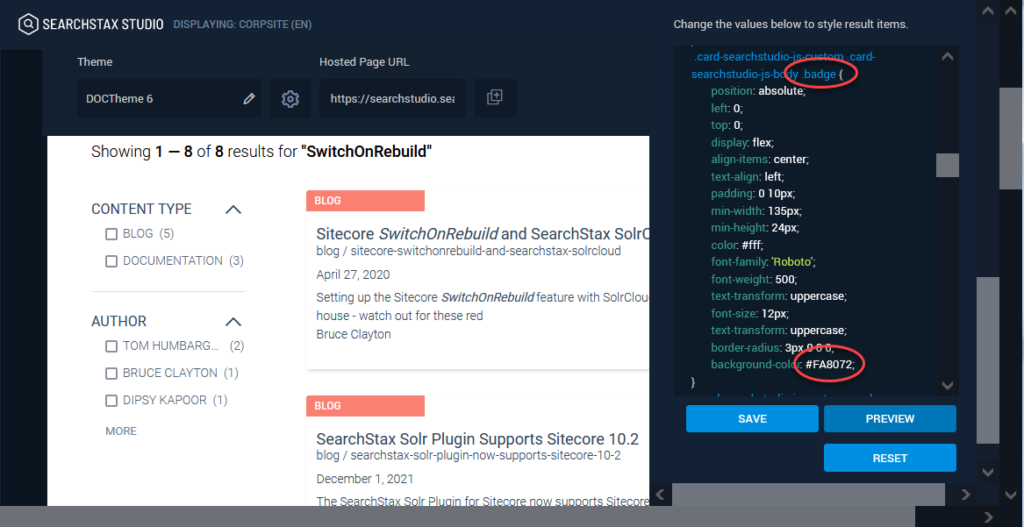Click the right scroll arrow below the RESET button
The image size is (1024, 527).
pos(964,494)
